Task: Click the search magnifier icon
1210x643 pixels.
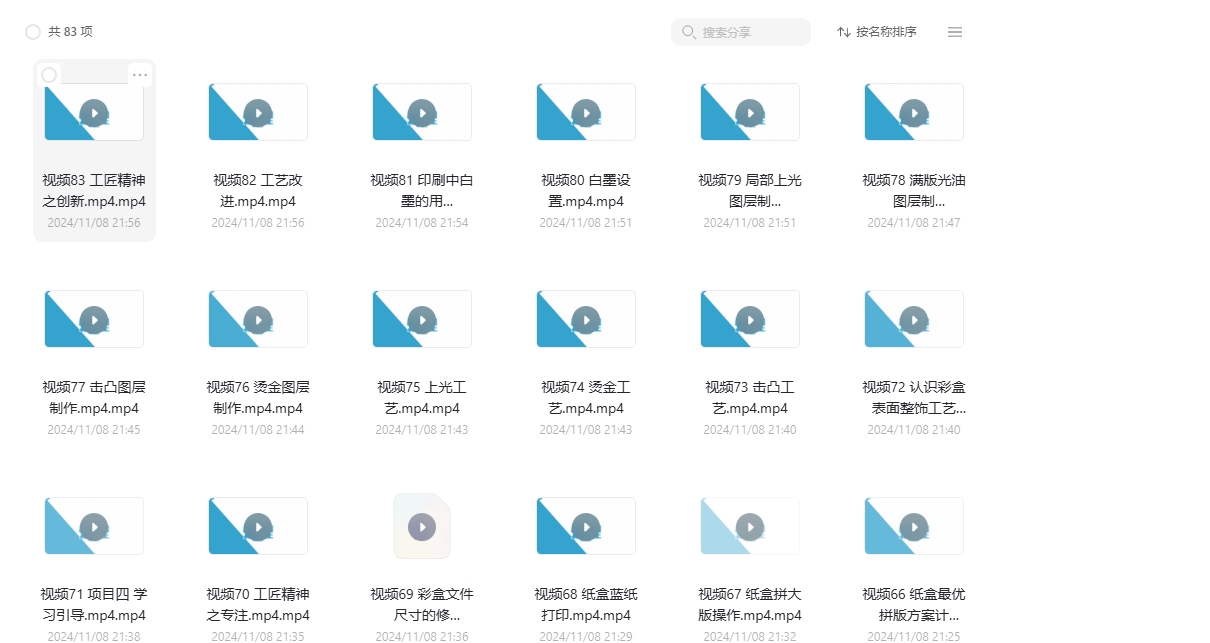Action: 688,32
